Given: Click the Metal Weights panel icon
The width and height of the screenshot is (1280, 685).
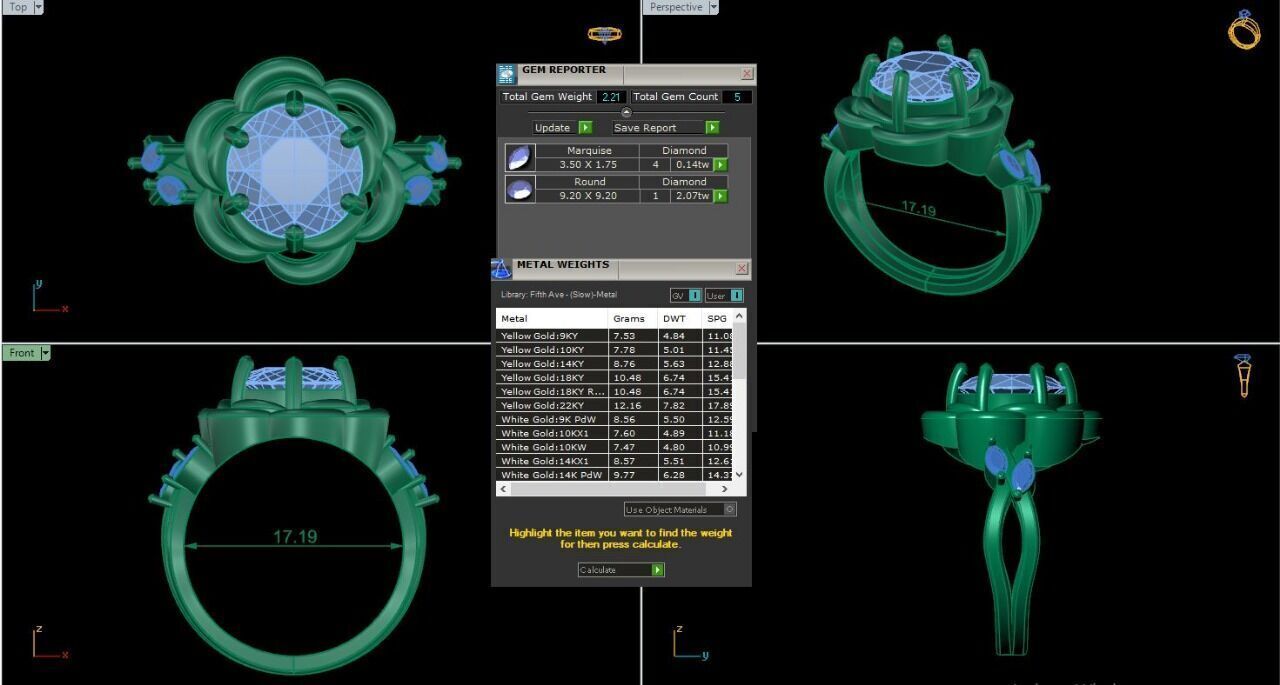Looking at the screenshot, I should 501,269.
